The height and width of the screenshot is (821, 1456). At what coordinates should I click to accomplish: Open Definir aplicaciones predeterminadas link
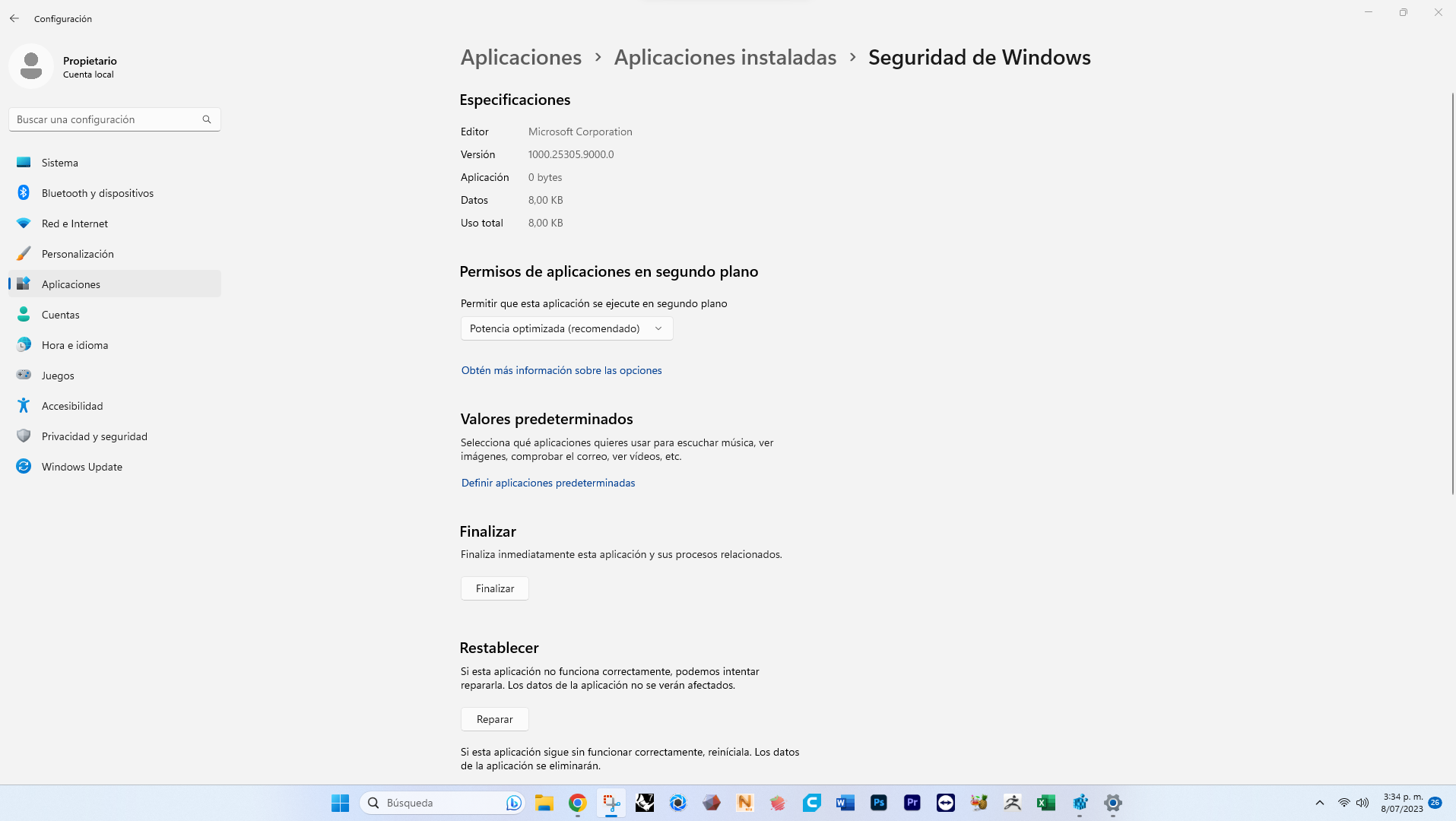[x=548, y=483]
